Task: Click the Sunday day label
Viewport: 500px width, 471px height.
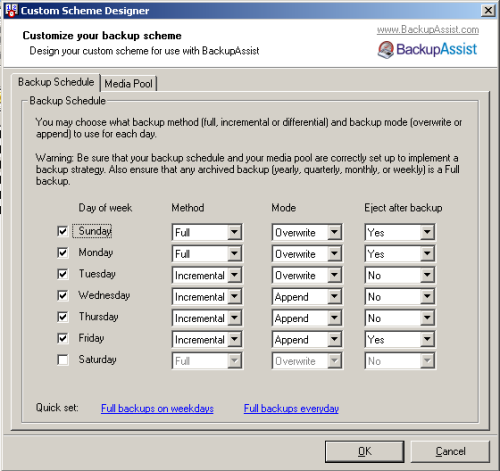Action: click(95, 231)
